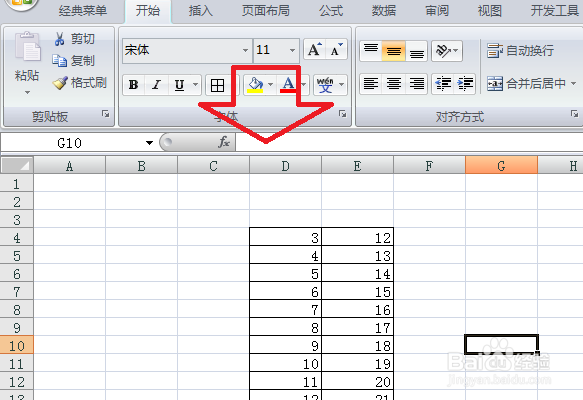The image size is (583, 400).
Task: Toggle middle vertical alignment
Action: 393,51
